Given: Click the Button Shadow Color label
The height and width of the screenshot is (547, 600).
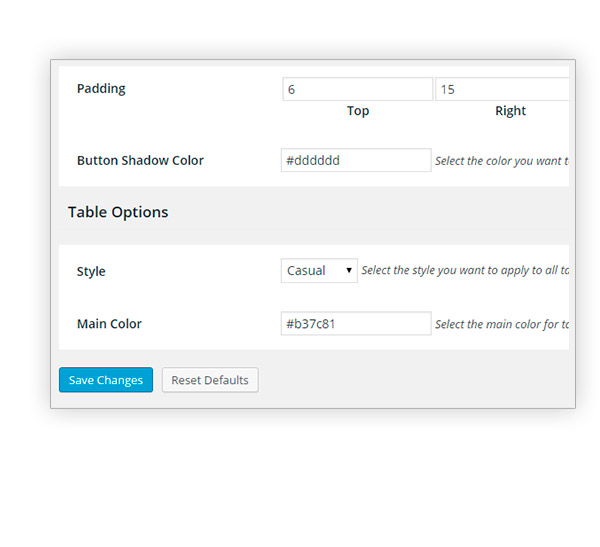Looking at the screenshot, I should 140,160.
